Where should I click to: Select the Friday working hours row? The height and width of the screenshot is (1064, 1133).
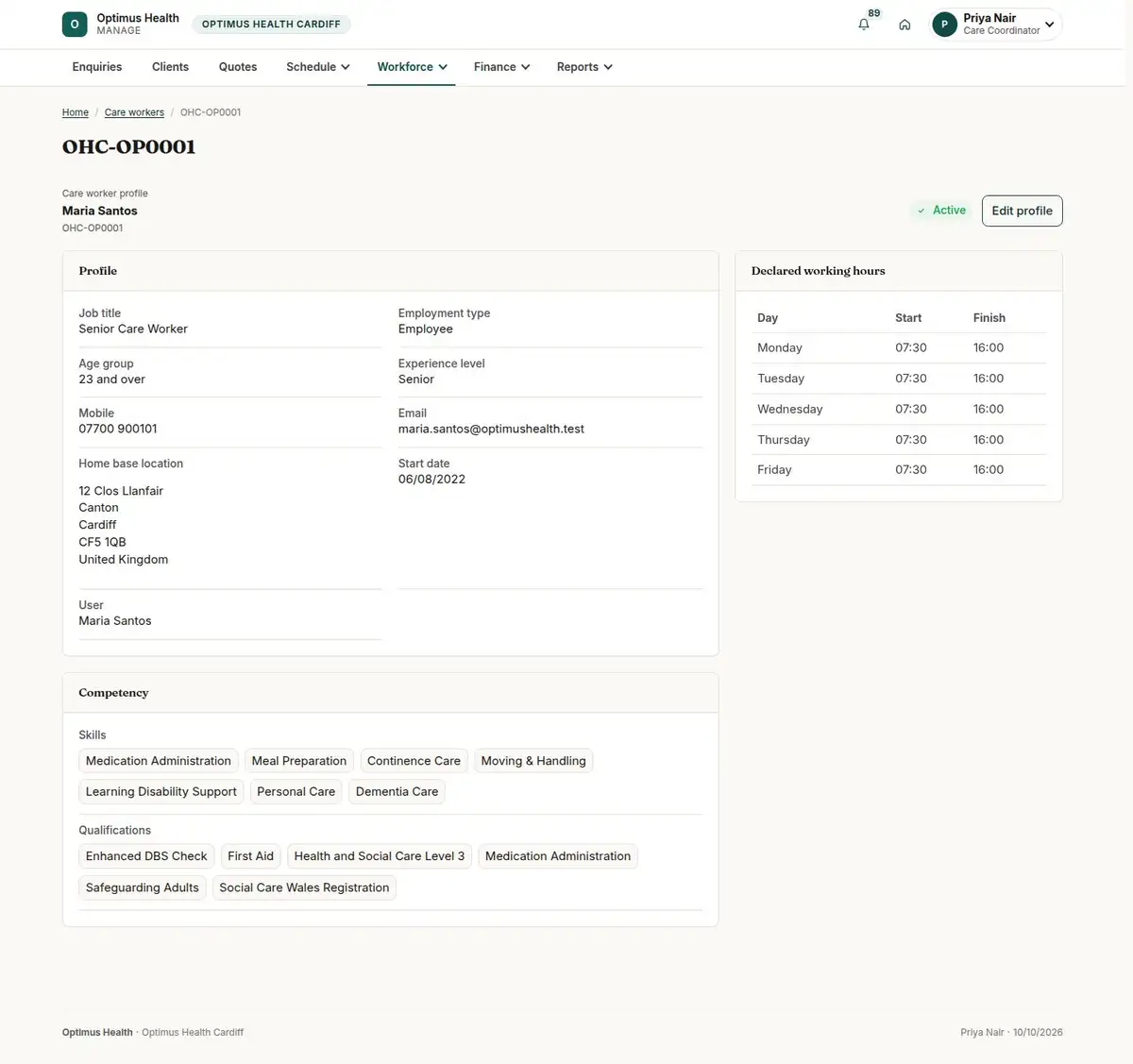(899, 469)
